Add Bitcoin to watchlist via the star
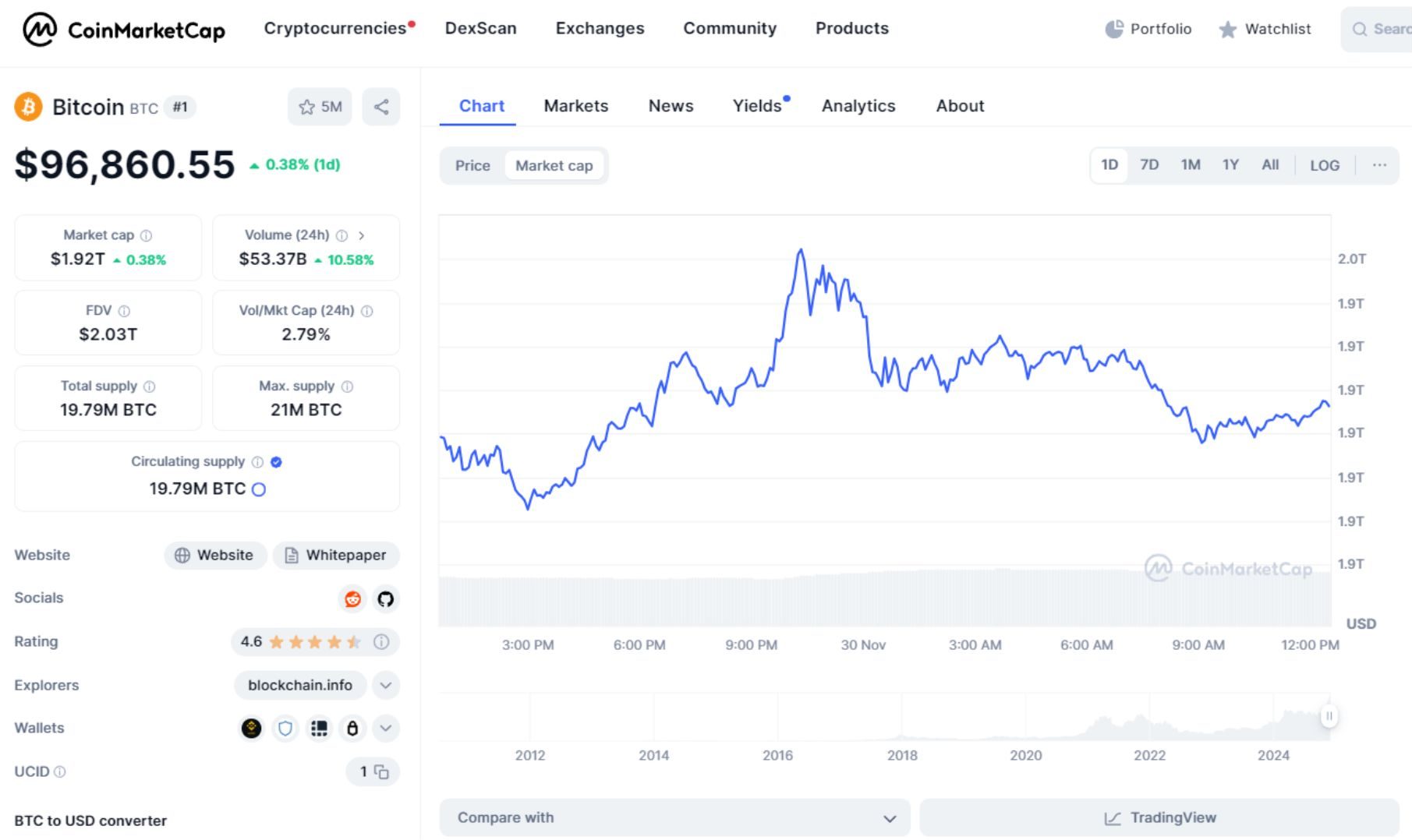1412x840 pixels. pyautogui.click(x=308, y=107)
